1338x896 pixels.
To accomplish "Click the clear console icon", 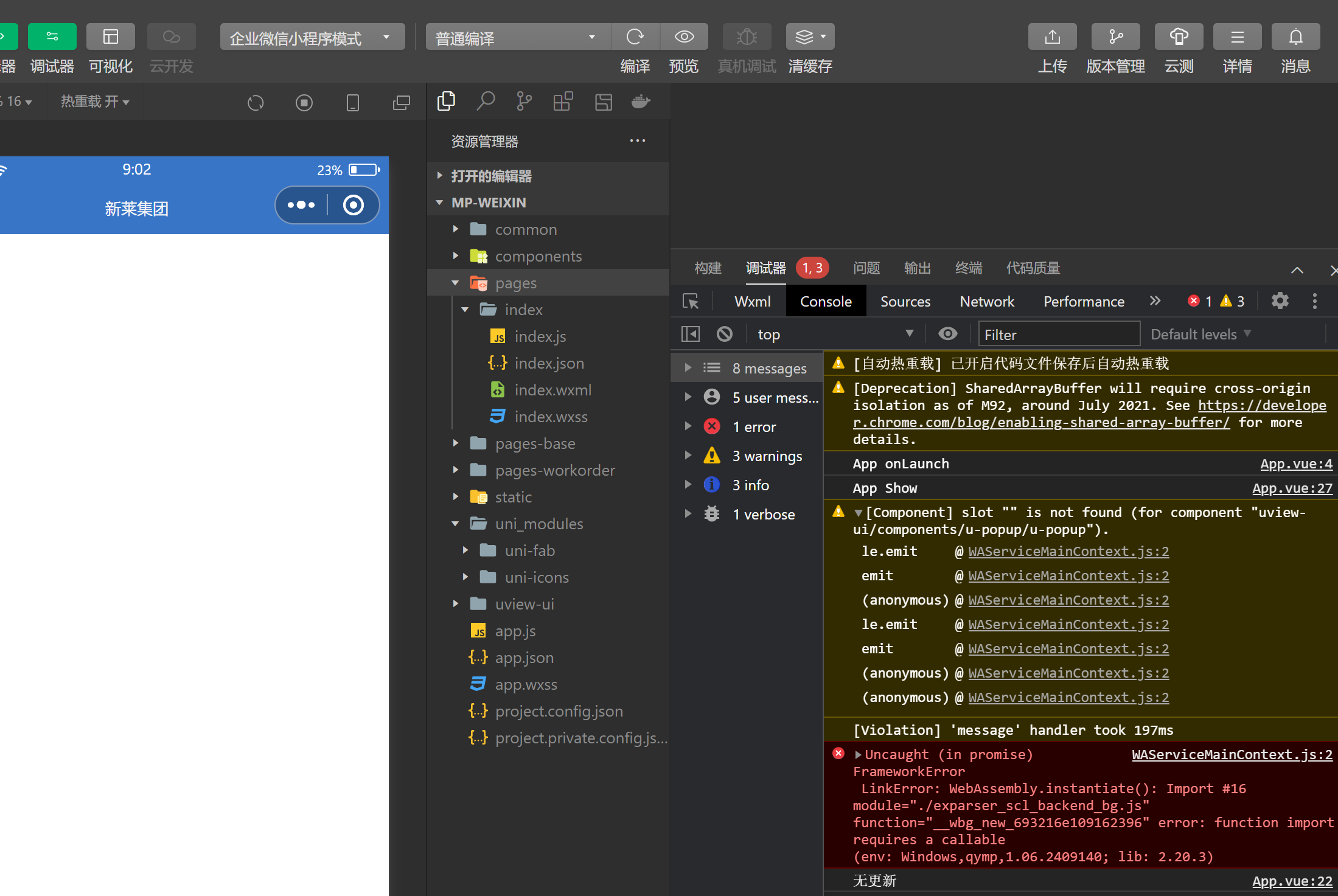I will point(724,334).
